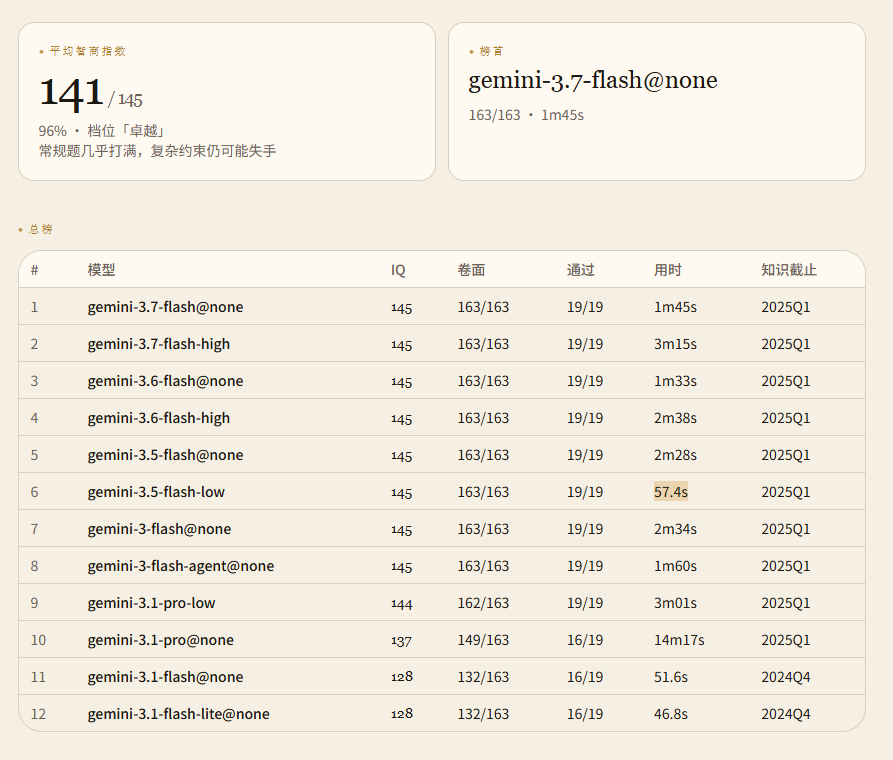This screenshot has height=760, width=893.
Task: Click the 14m17s time value
Action: (x=679, y=640)
